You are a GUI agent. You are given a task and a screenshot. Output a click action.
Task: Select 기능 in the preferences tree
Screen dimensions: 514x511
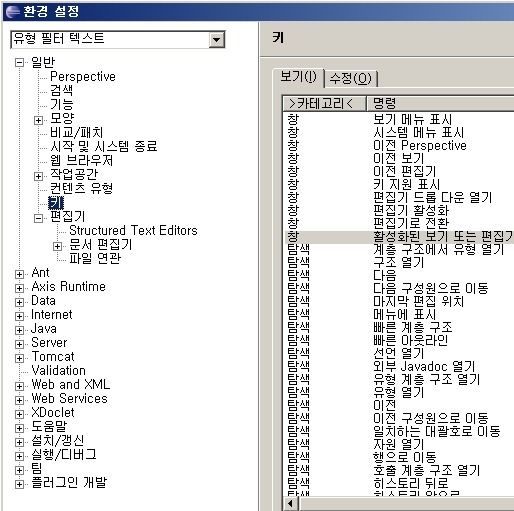pyautogui.click(x=62, y=104)
